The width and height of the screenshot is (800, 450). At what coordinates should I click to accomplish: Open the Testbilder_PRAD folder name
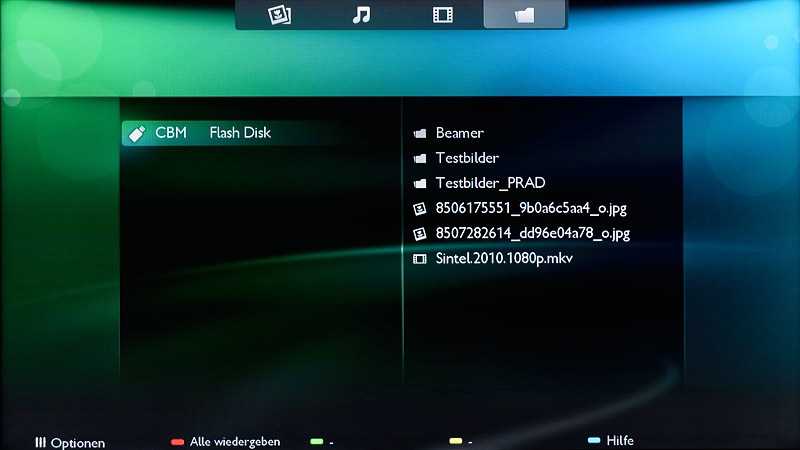point(490,183)
